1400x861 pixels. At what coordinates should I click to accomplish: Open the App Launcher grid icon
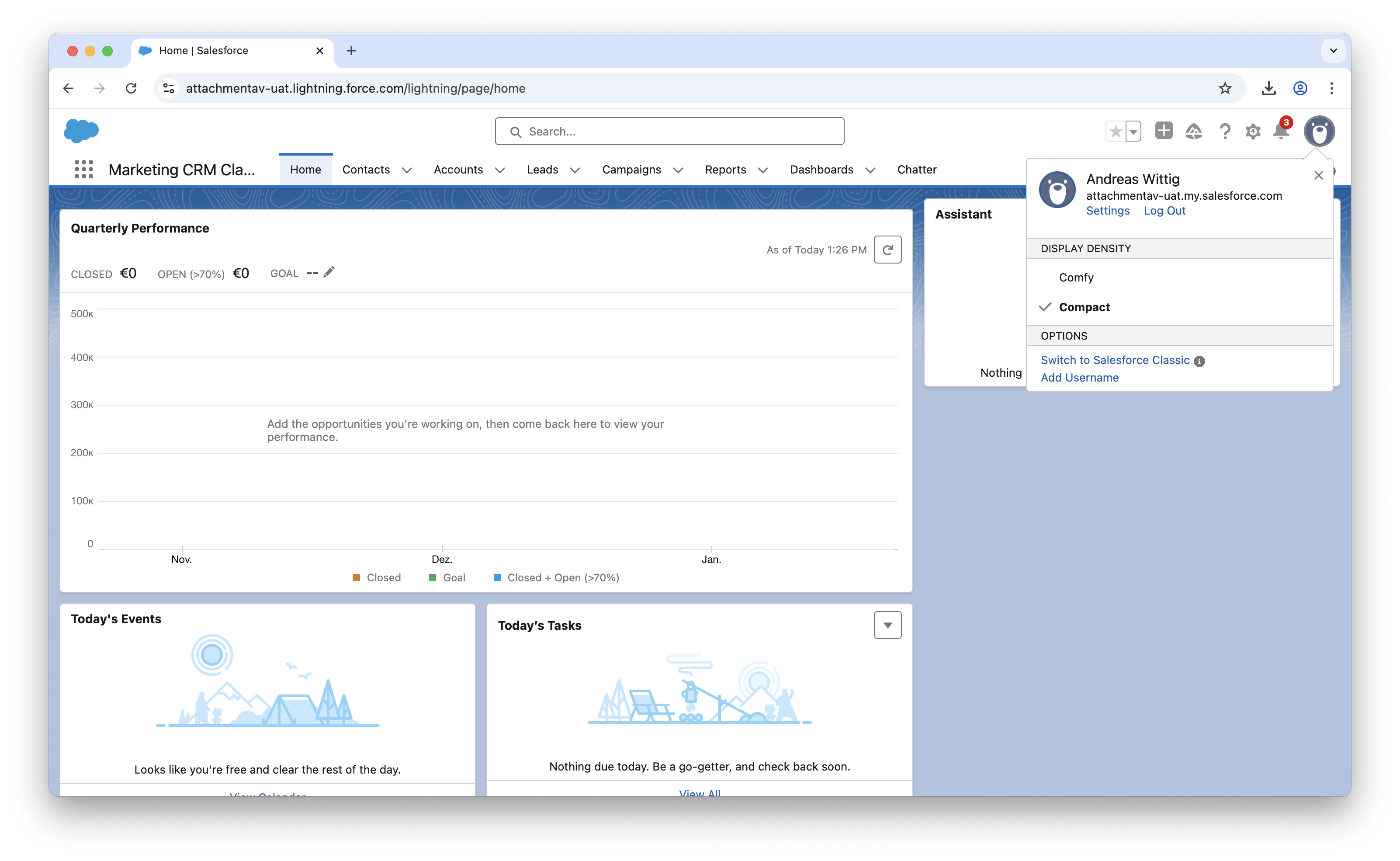coord(84,169)
